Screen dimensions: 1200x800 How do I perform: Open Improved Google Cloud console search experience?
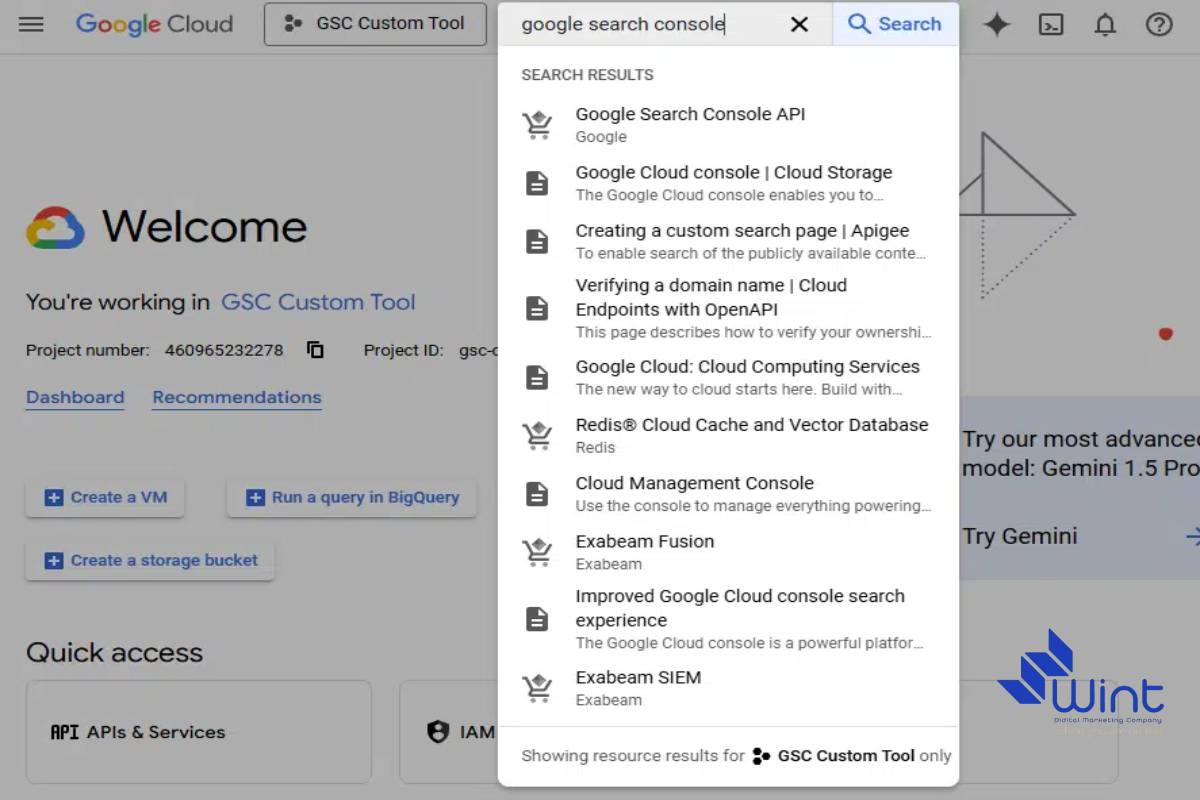[x=728, y=619]
